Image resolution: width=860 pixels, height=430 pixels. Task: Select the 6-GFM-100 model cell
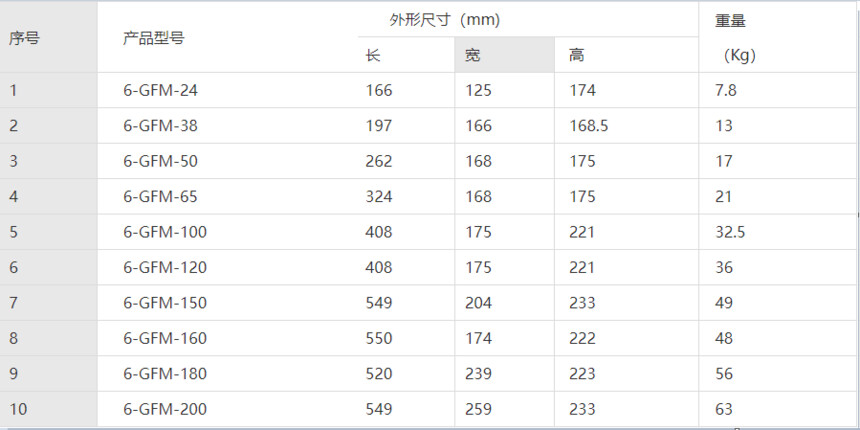165,233
